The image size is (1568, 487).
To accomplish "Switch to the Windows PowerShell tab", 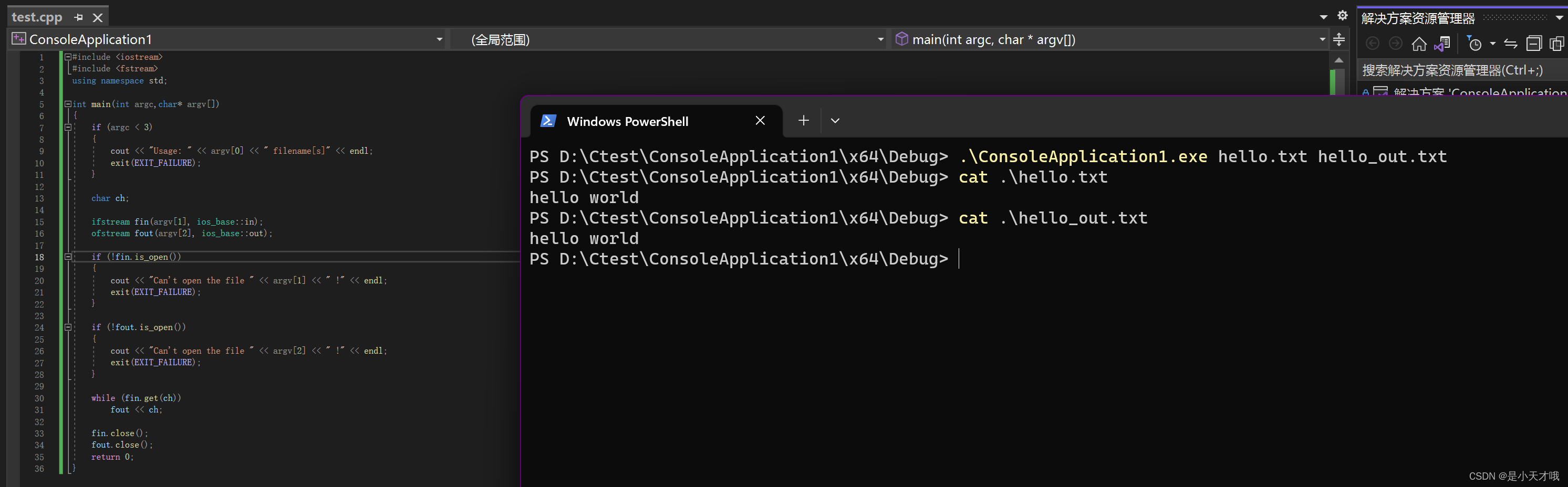I will [628, 121].
